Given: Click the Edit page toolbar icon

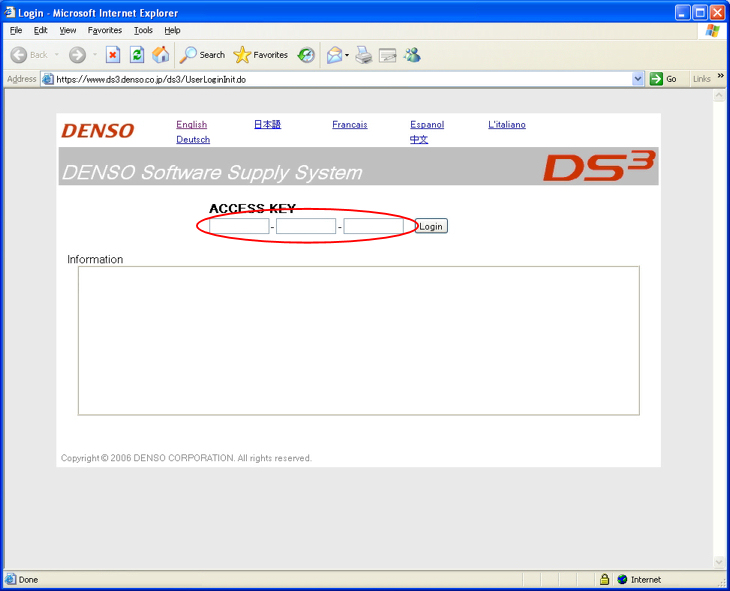Looking at the screenshot, I should point(387,55).
